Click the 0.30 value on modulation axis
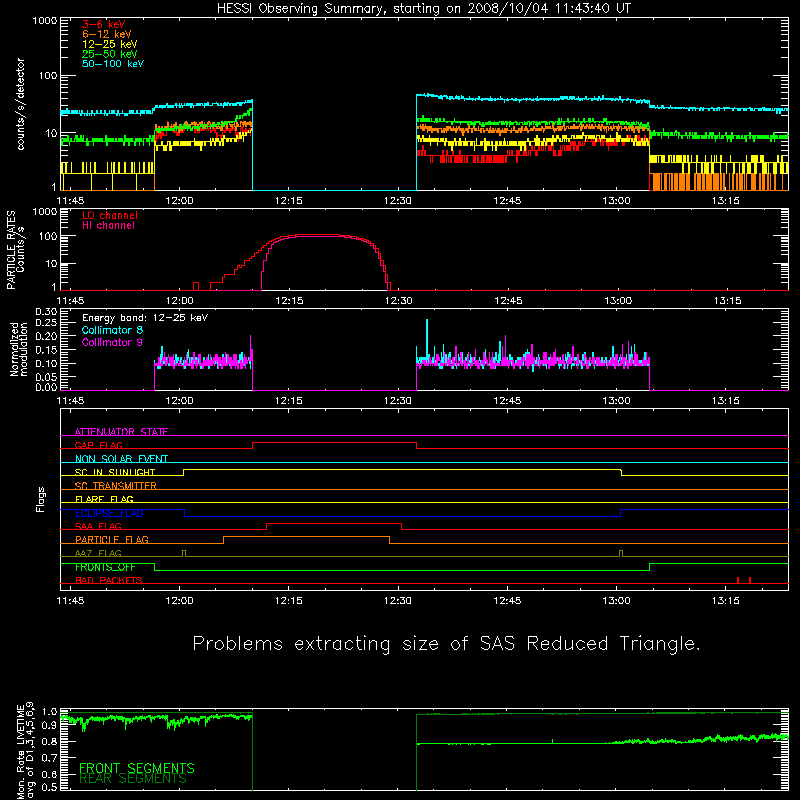 click(46, 312)
